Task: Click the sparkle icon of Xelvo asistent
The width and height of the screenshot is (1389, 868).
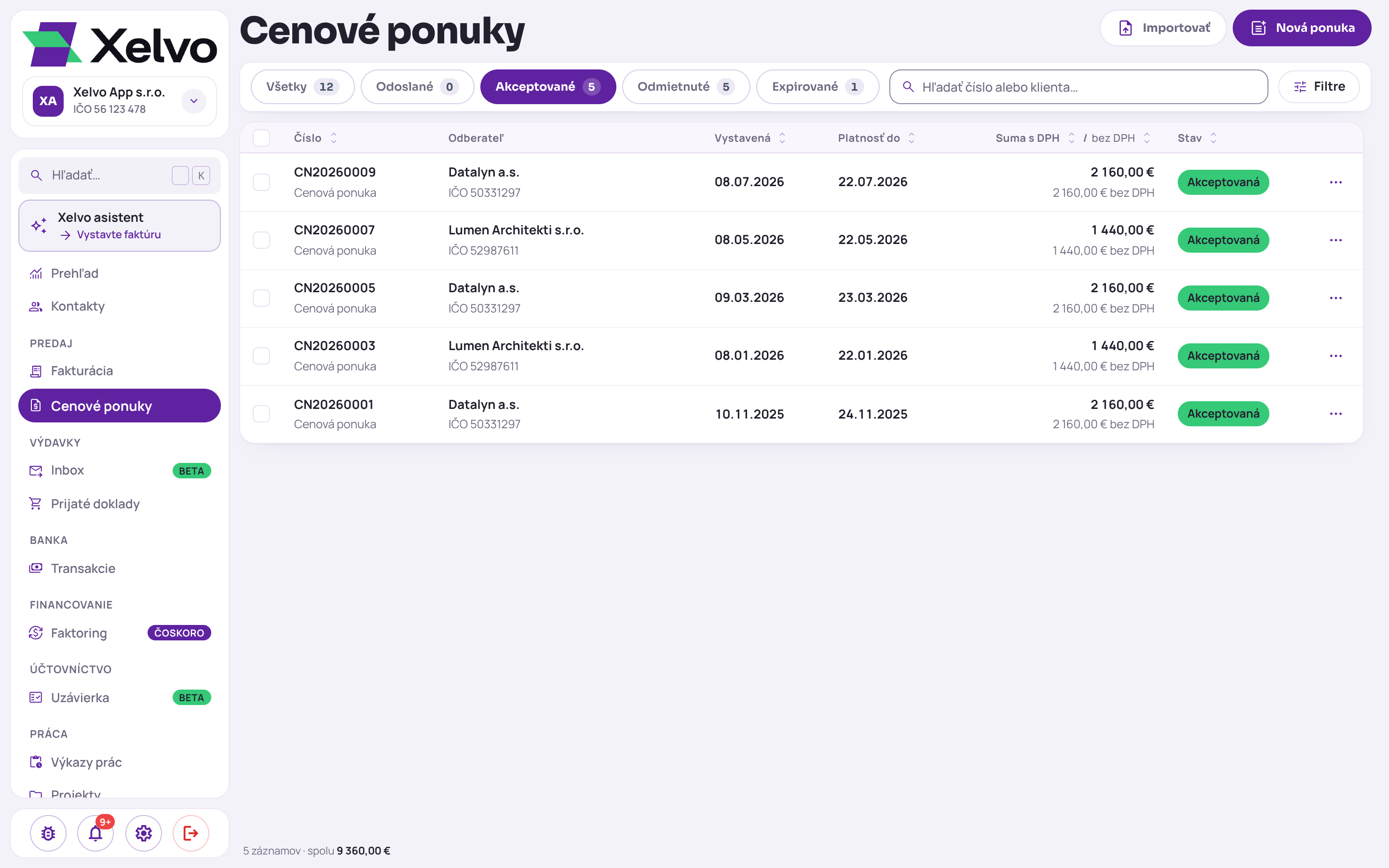Action: click(39, 226)
